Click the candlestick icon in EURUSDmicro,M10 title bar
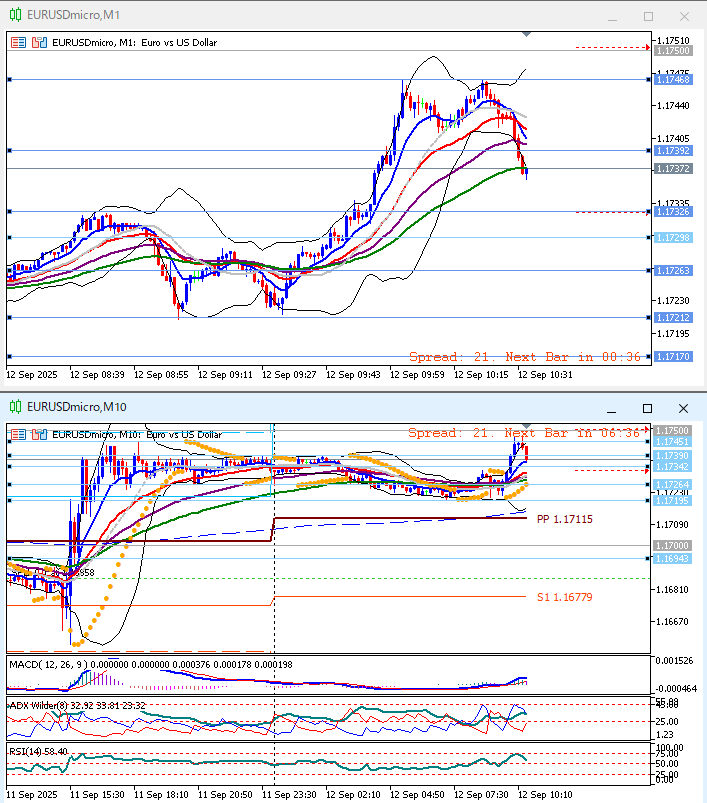The width and height of the screenshot is (707, 803). [15, 408]
